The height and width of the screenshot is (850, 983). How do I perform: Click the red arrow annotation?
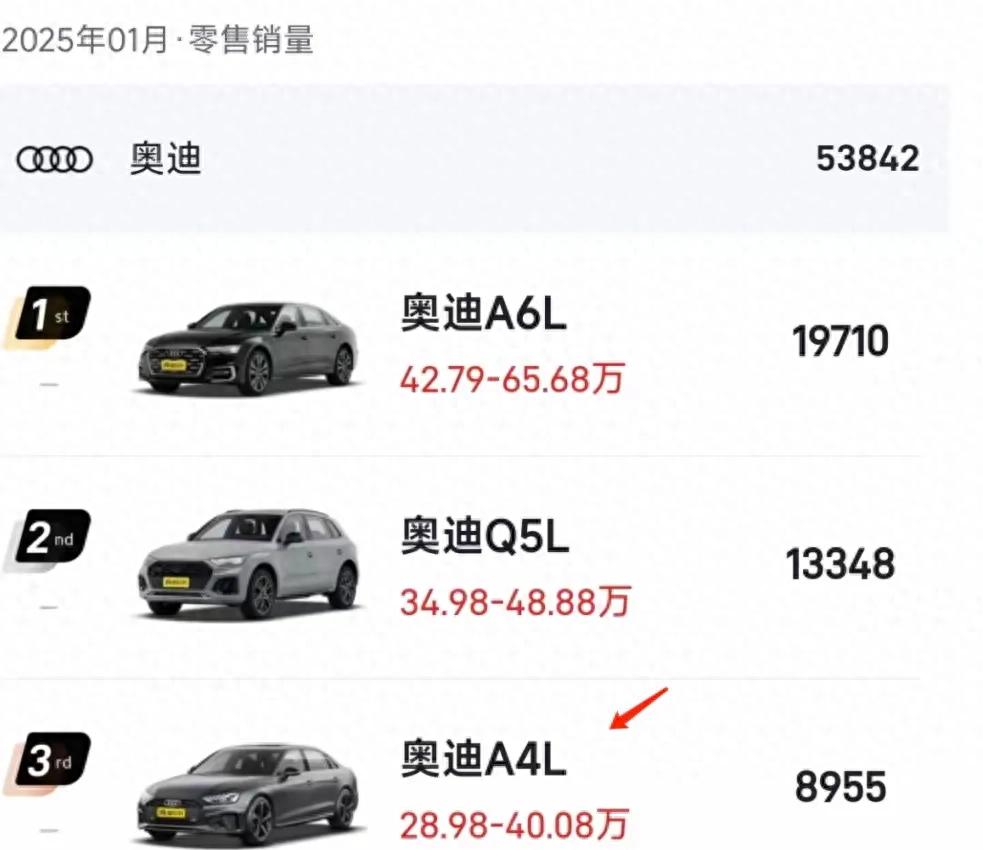tap(638, 710)
